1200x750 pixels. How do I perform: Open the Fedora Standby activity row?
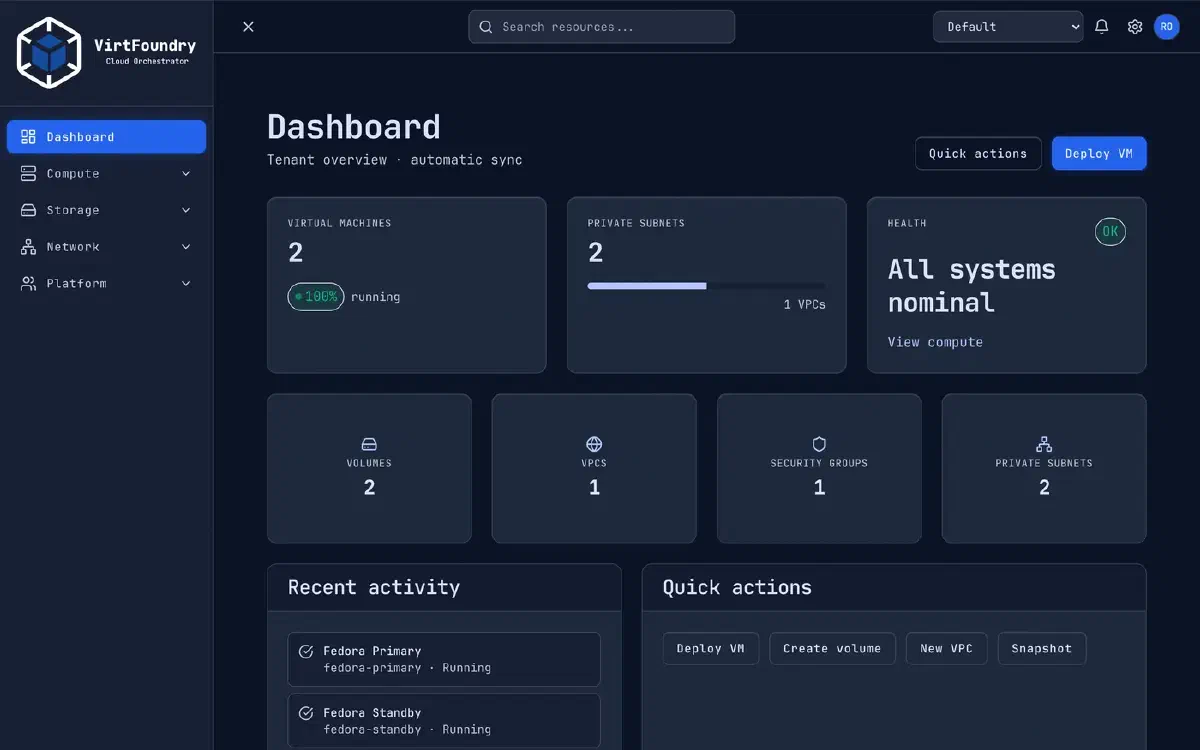point(444,721)
